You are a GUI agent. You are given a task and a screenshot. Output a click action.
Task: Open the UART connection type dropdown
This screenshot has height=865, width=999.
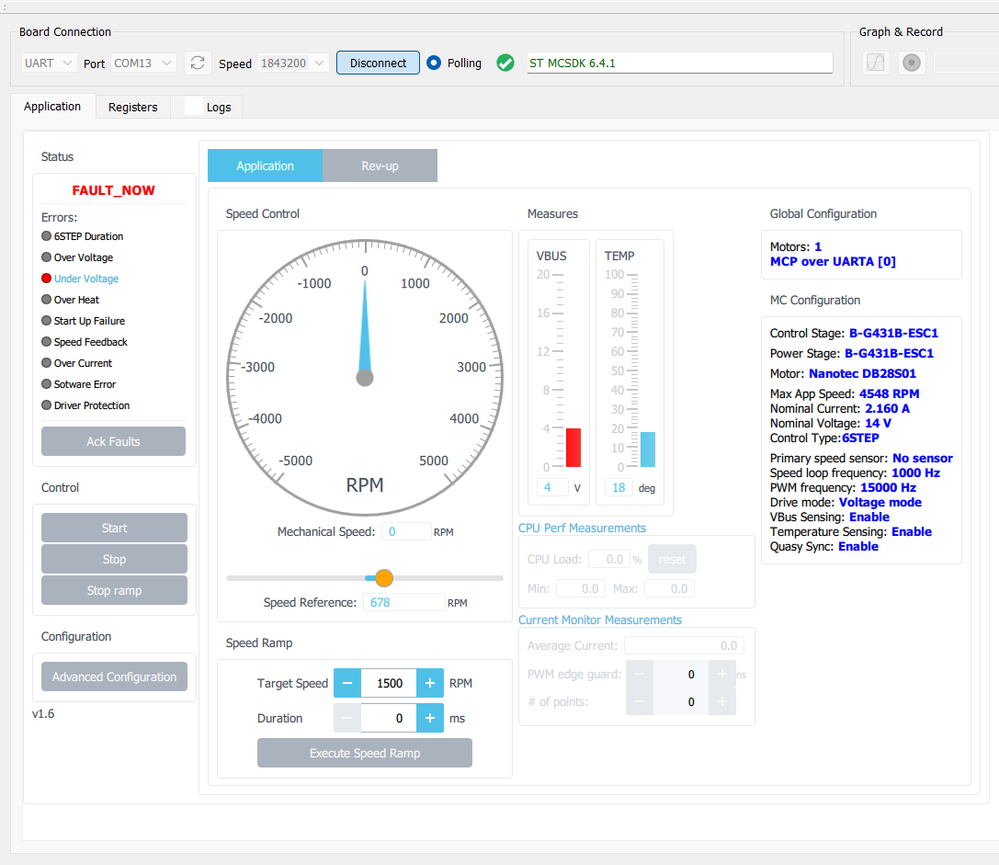49,63
